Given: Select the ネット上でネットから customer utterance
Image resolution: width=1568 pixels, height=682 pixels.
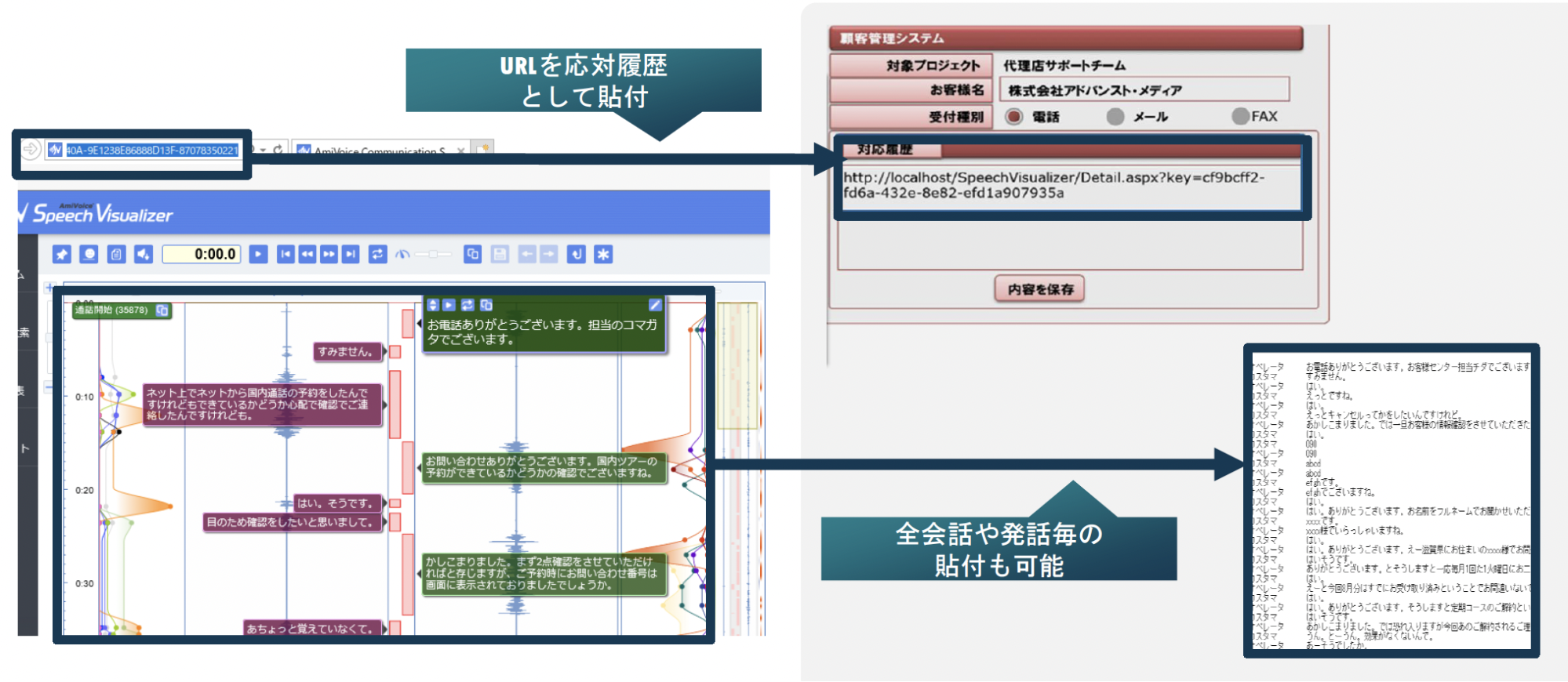Looking at the screenshot, I should tap(262, 404).
